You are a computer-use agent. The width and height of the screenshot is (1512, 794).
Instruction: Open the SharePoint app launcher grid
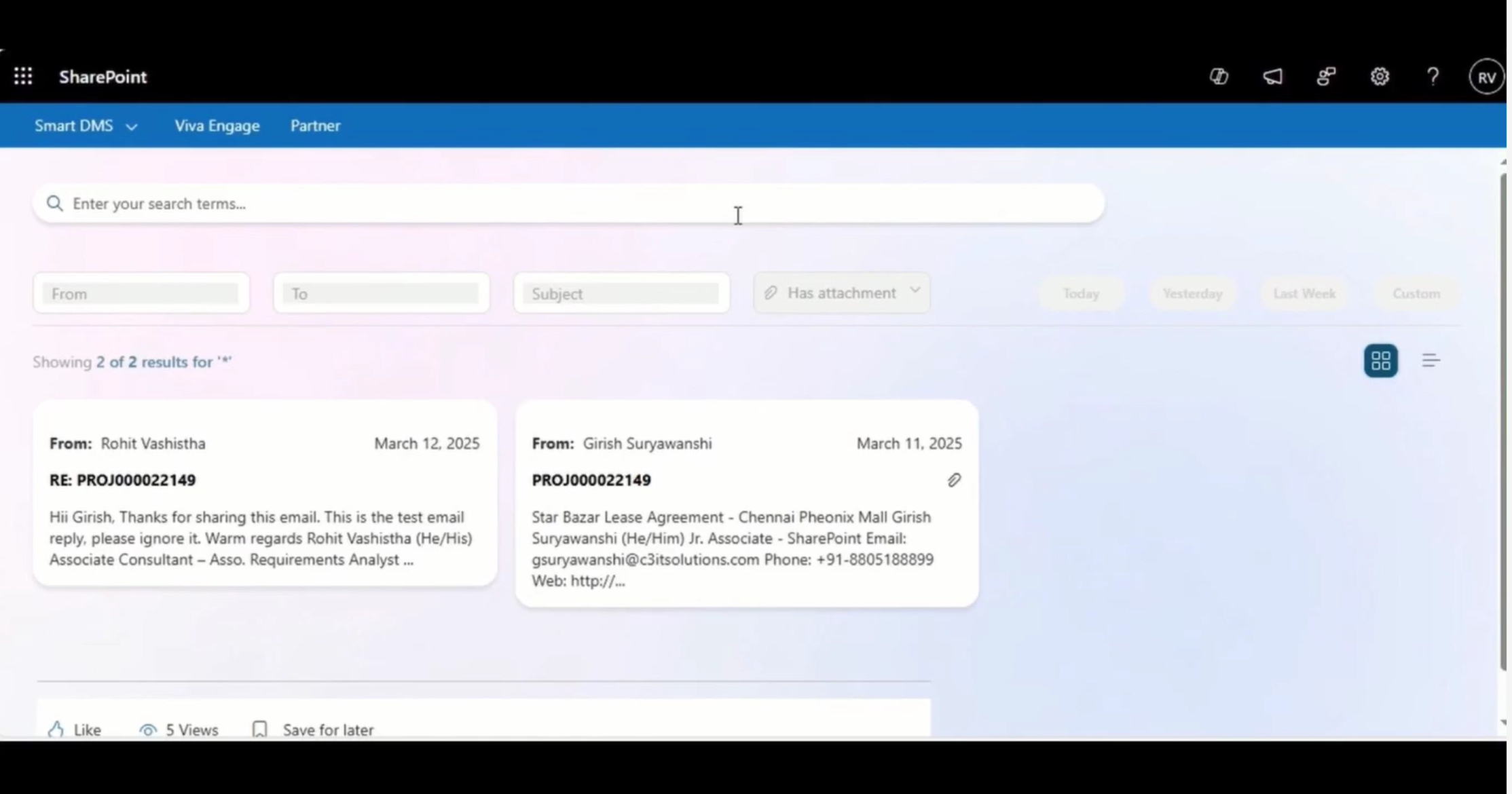pyautogui.click(x=23, y=76)
